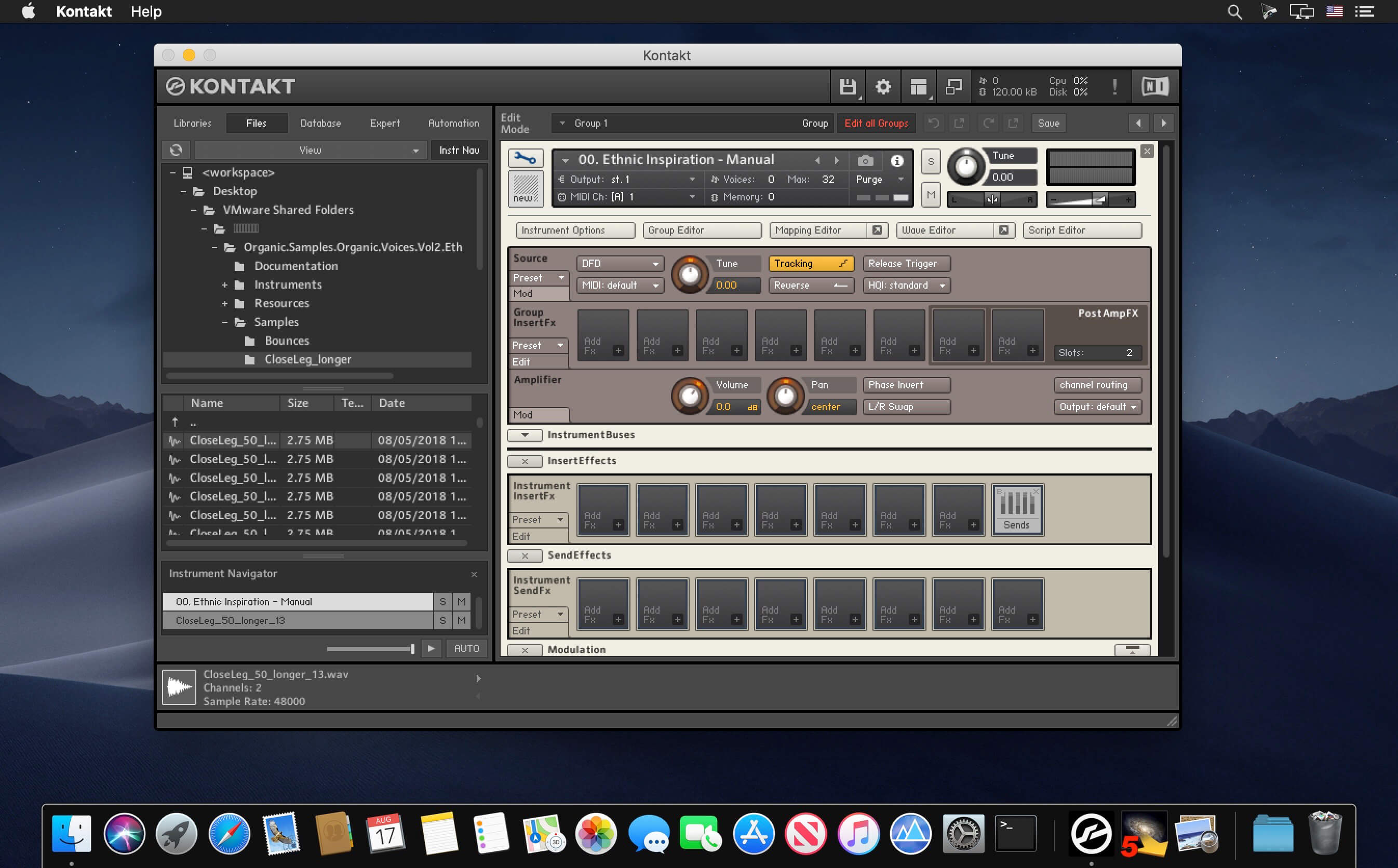Open the Group Editor
This screenshot has height=868, width=1398.
(x=702, y=230)
